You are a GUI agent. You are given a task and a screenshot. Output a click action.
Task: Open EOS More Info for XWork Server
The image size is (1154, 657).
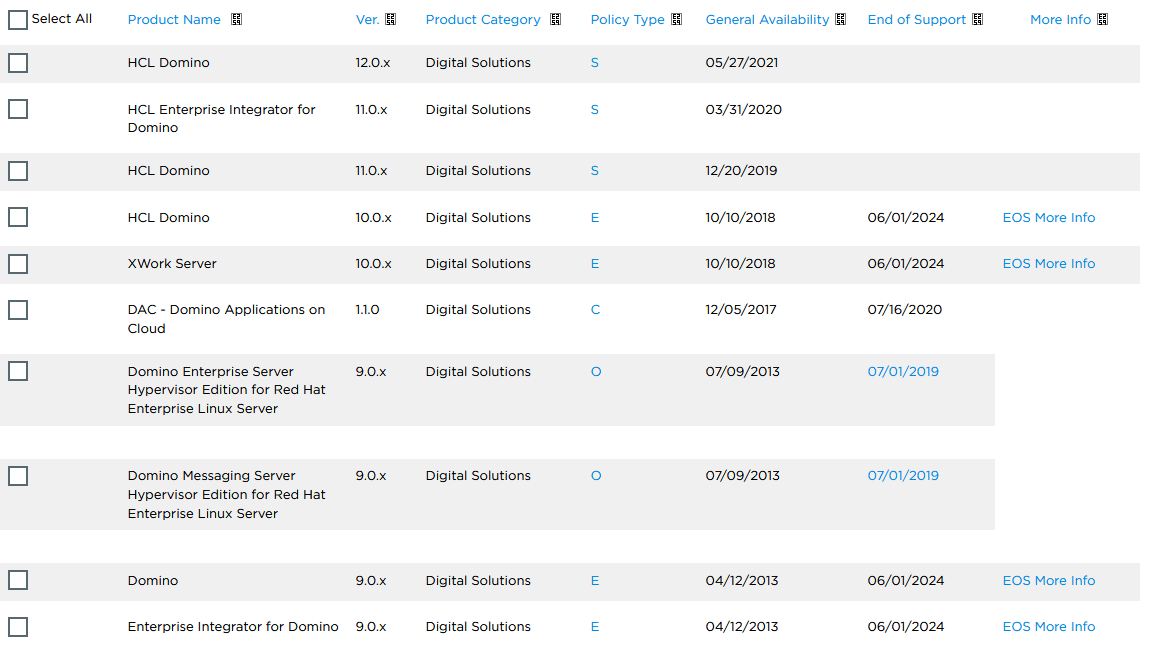1049,264
